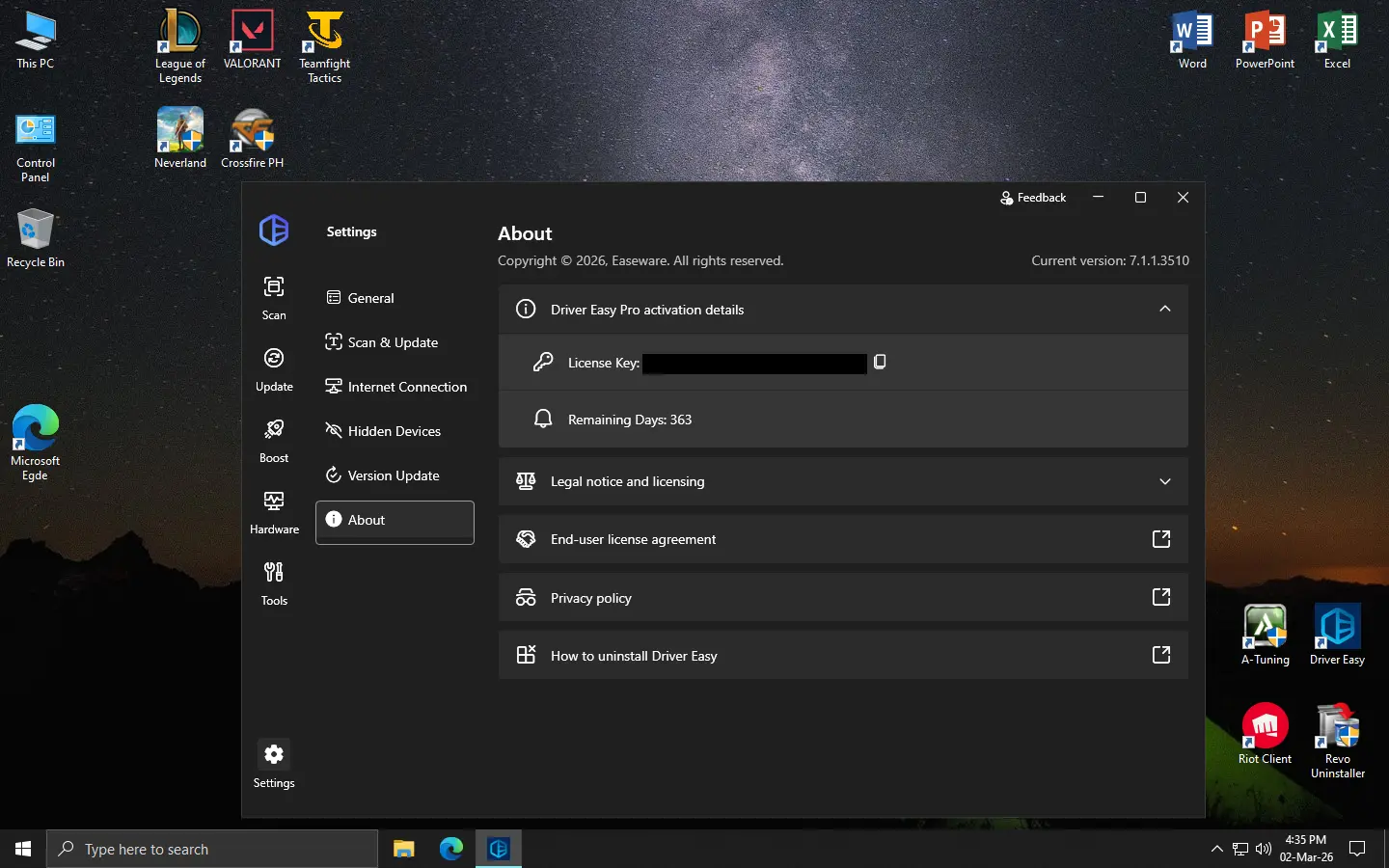Click the Legal notice and licensing label

click(627, 481)
